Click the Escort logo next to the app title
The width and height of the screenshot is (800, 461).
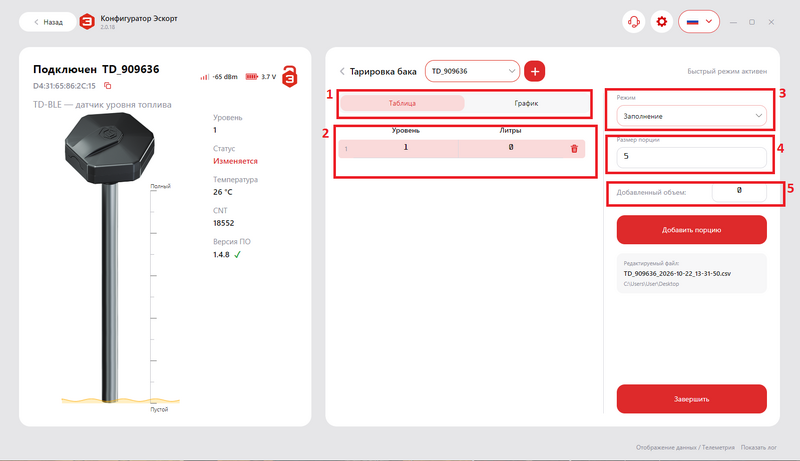click(x=87, y=22)
